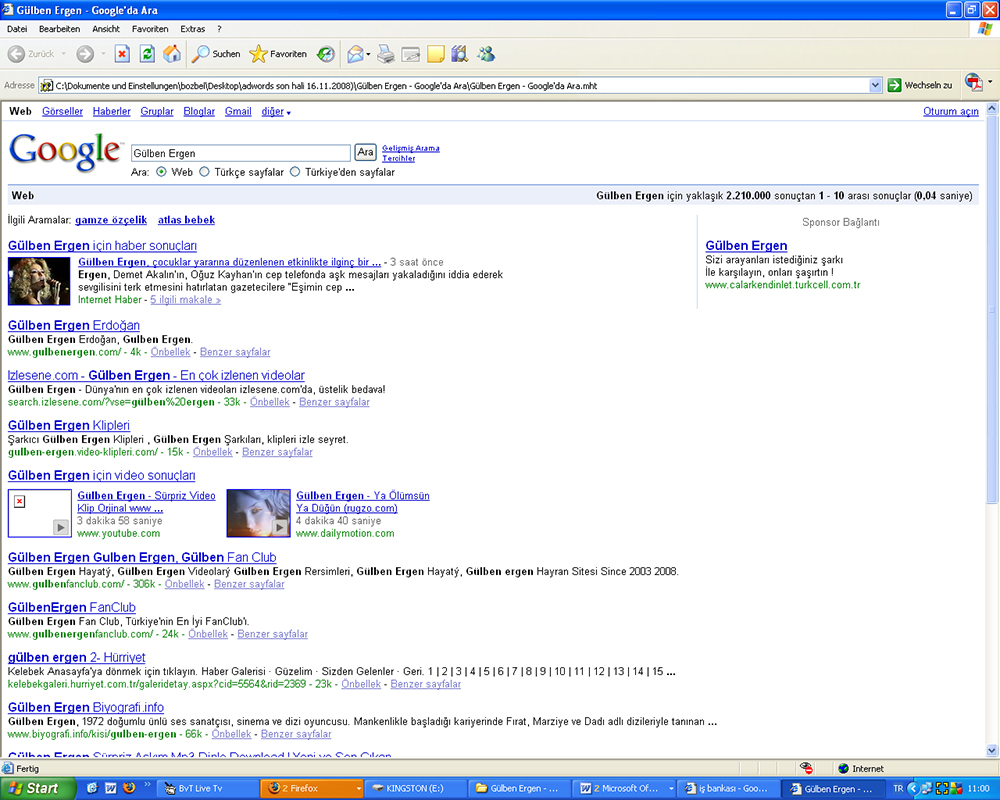Screen dimensions: 1000x800
Task: Click the Oturum açın sign-in link
Action: [950, 111]
